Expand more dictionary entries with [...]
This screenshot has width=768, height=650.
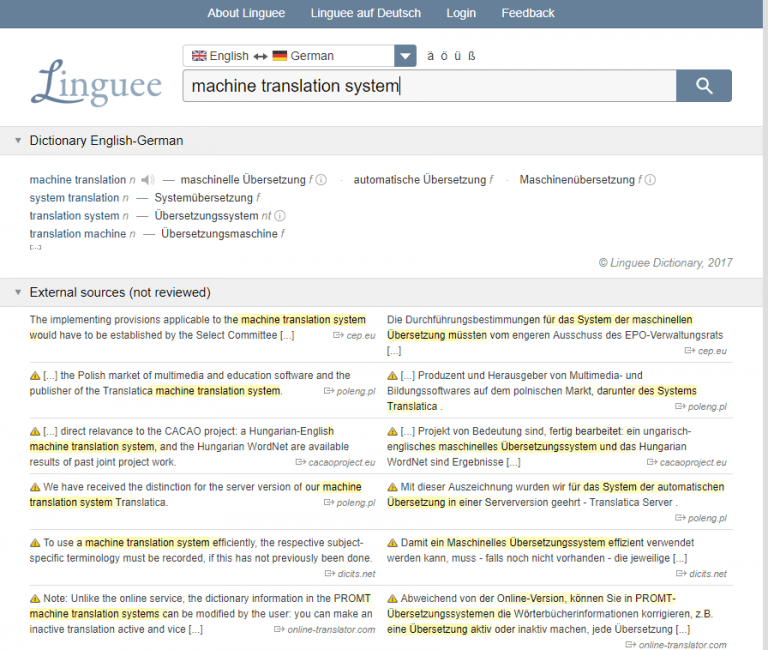point(35,247)
